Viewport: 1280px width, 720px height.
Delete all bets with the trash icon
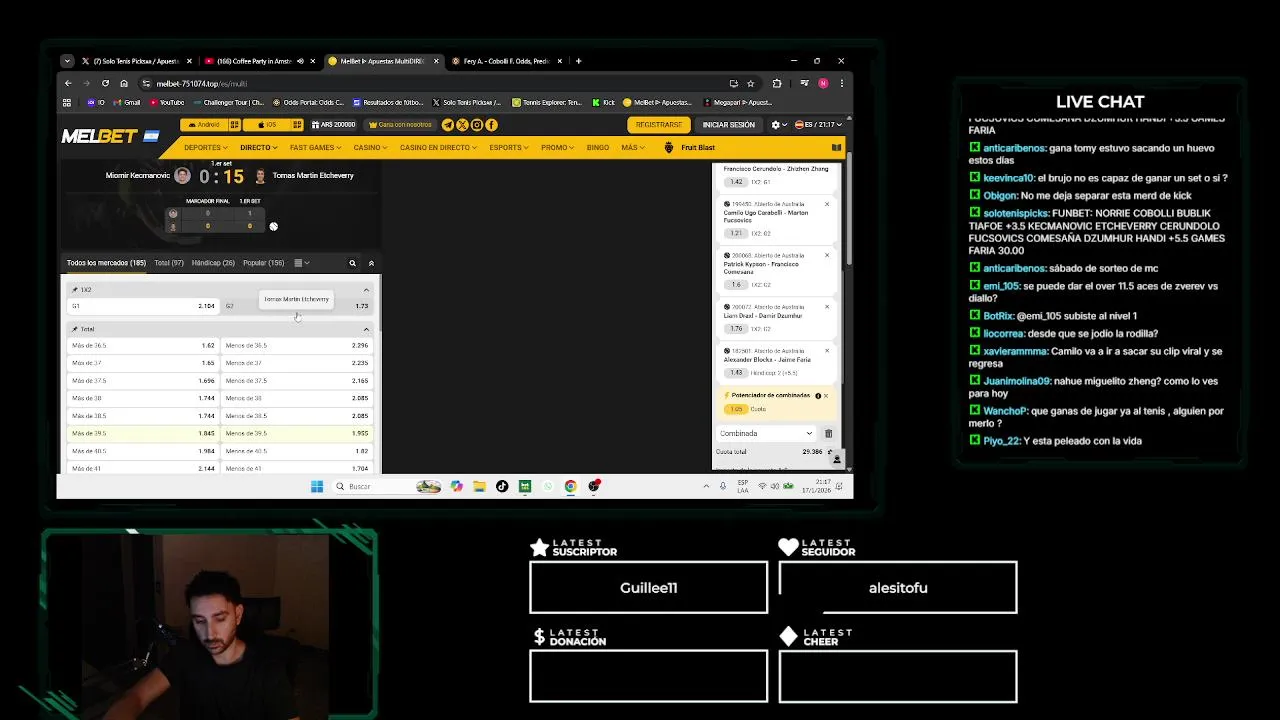(x=828, y=434)
